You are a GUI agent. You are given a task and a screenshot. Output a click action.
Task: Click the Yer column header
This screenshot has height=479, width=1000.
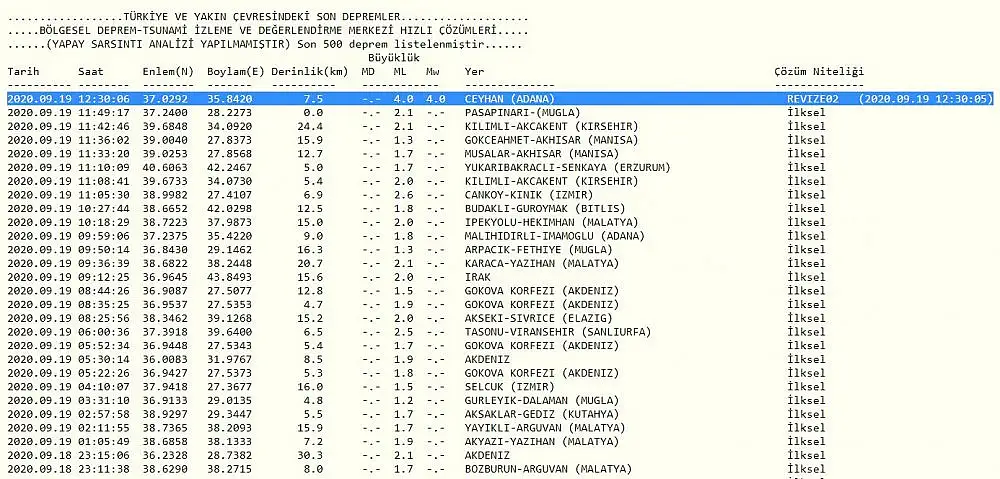click(x=474, y=71)
